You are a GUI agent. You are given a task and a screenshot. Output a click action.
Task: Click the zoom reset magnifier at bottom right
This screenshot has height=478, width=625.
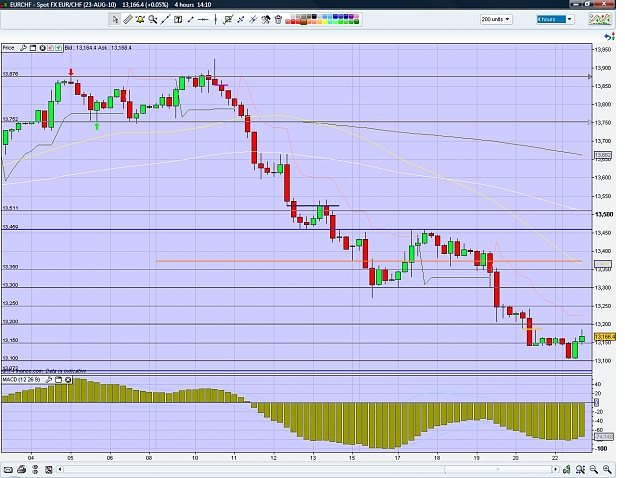580,469
